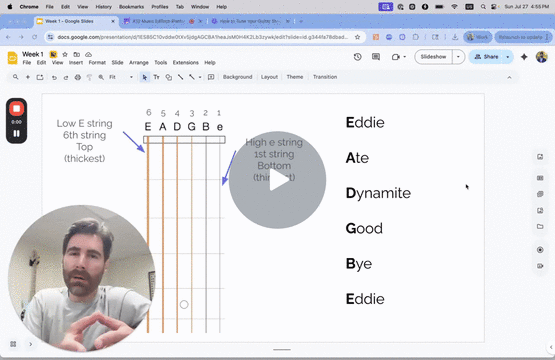Star the Week 1 presentation

click(65, 54)
